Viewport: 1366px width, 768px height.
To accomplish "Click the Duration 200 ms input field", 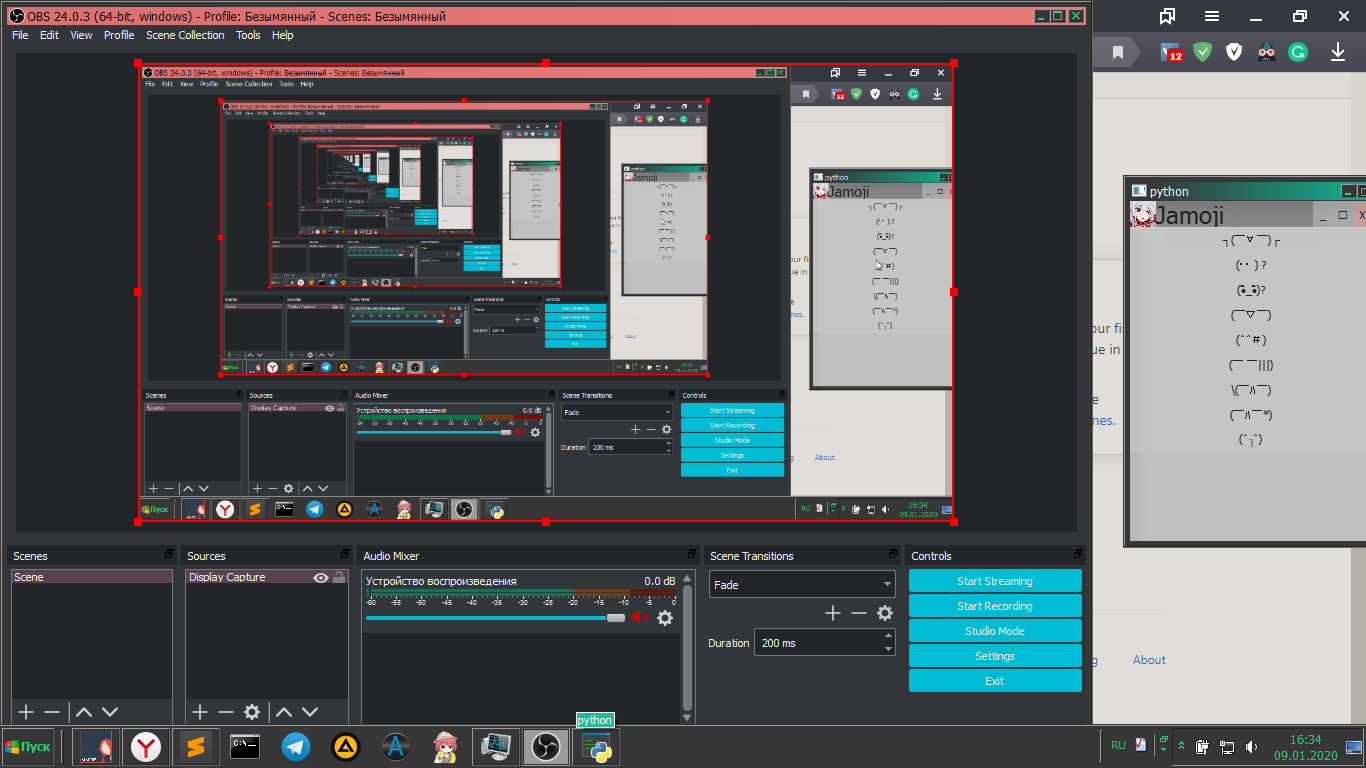I will [x=818, y=642].
